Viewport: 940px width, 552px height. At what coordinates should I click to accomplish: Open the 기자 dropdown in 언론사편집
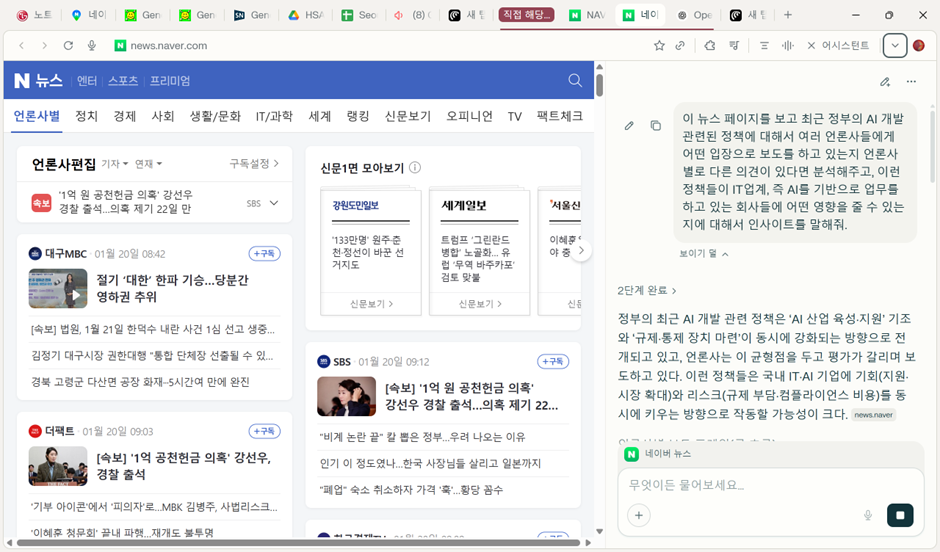point(115,164)
